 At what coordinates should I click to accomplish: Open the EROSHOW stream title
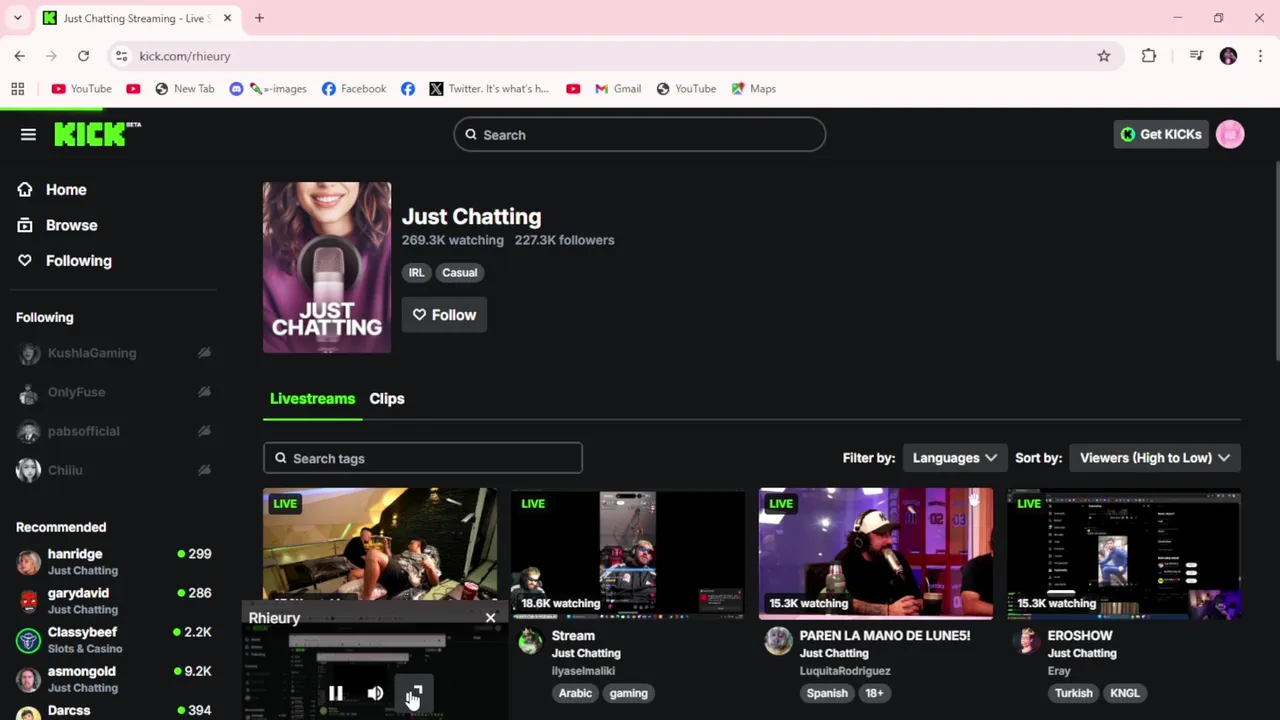tap(1080, 636)
